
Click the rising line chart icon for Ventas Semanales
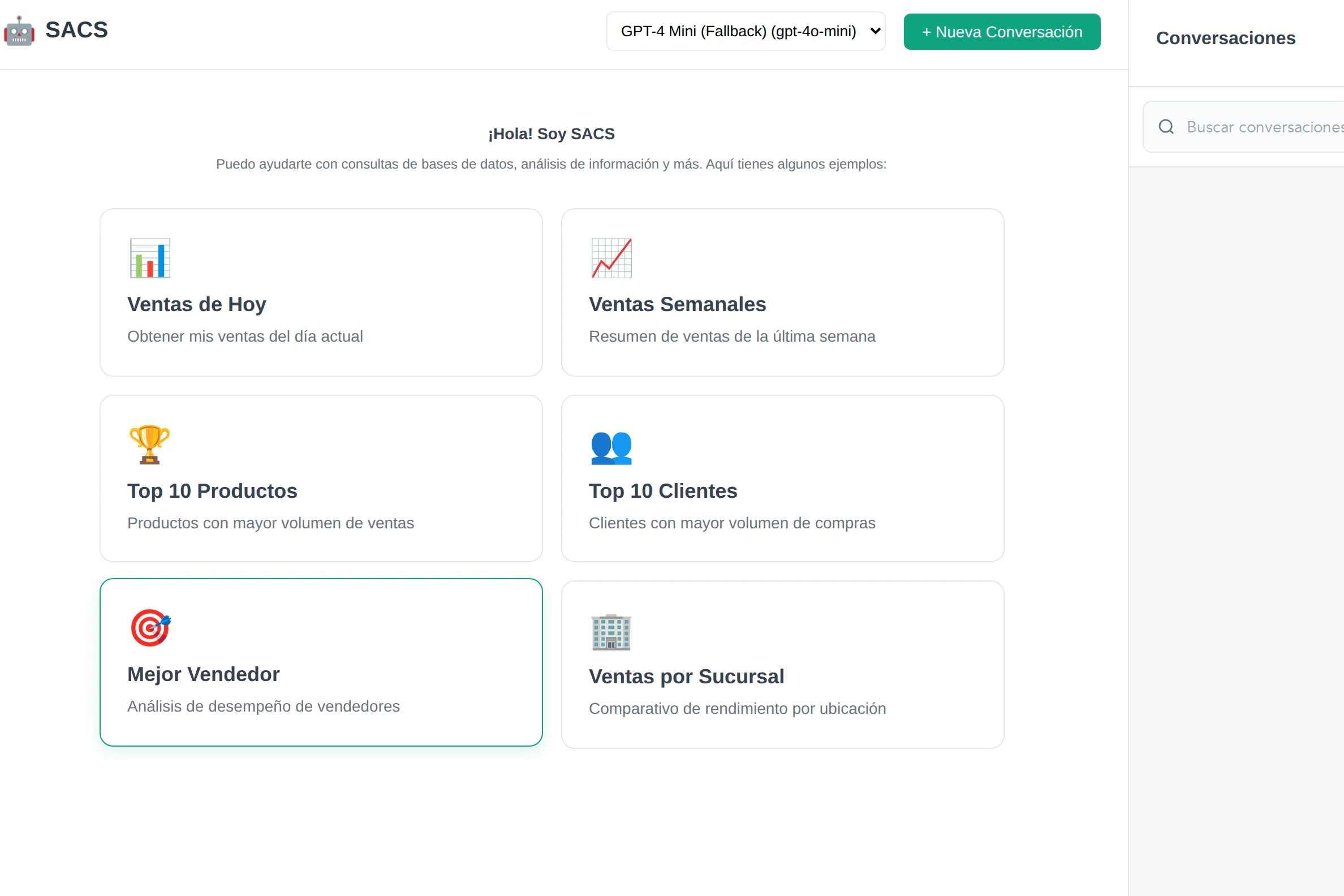611,259
